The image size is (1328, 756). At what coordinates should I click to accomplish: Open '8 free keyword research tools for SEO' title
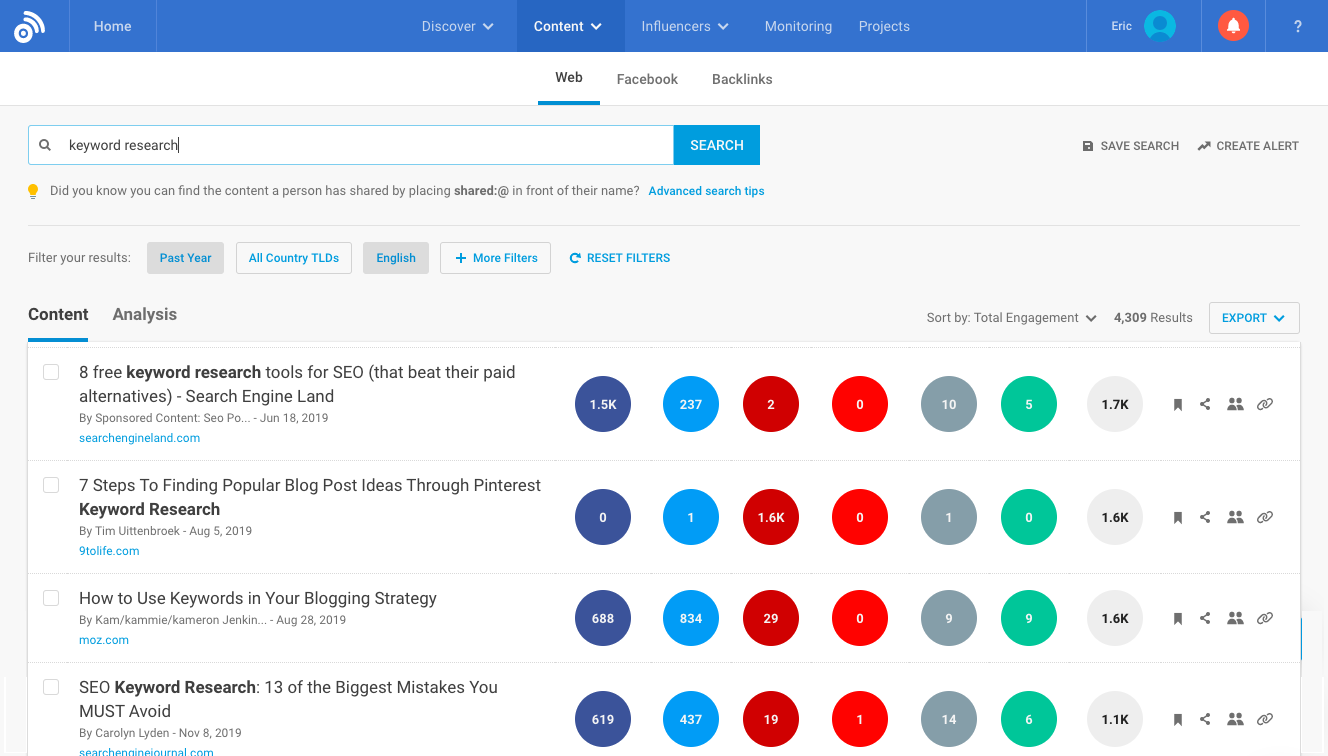pyautogui.click(x=297, y=384)
